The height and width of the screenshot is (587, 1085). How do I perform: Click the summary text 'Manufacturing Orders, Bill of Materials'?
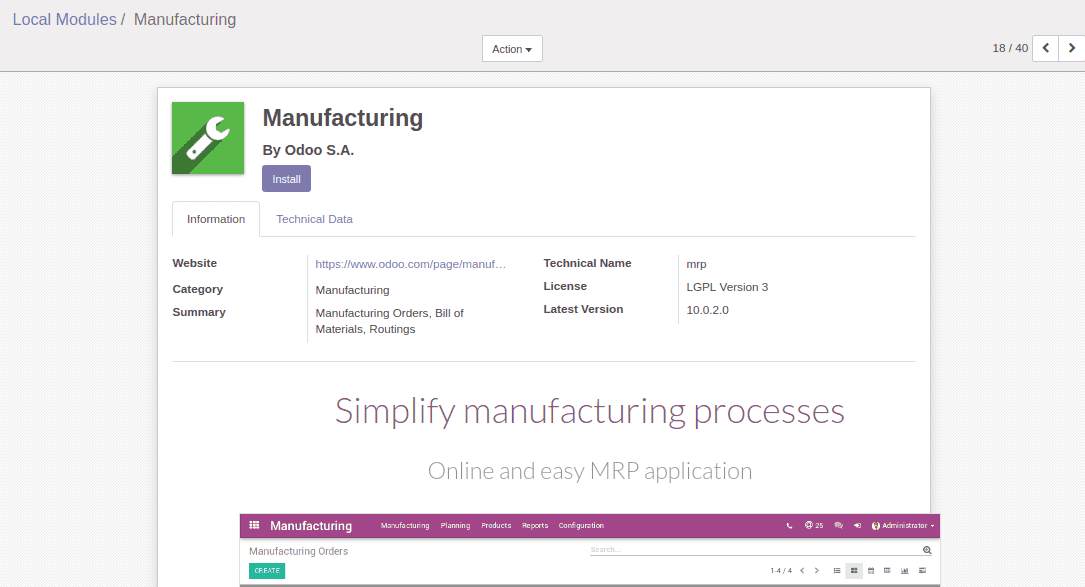point(390,321)
